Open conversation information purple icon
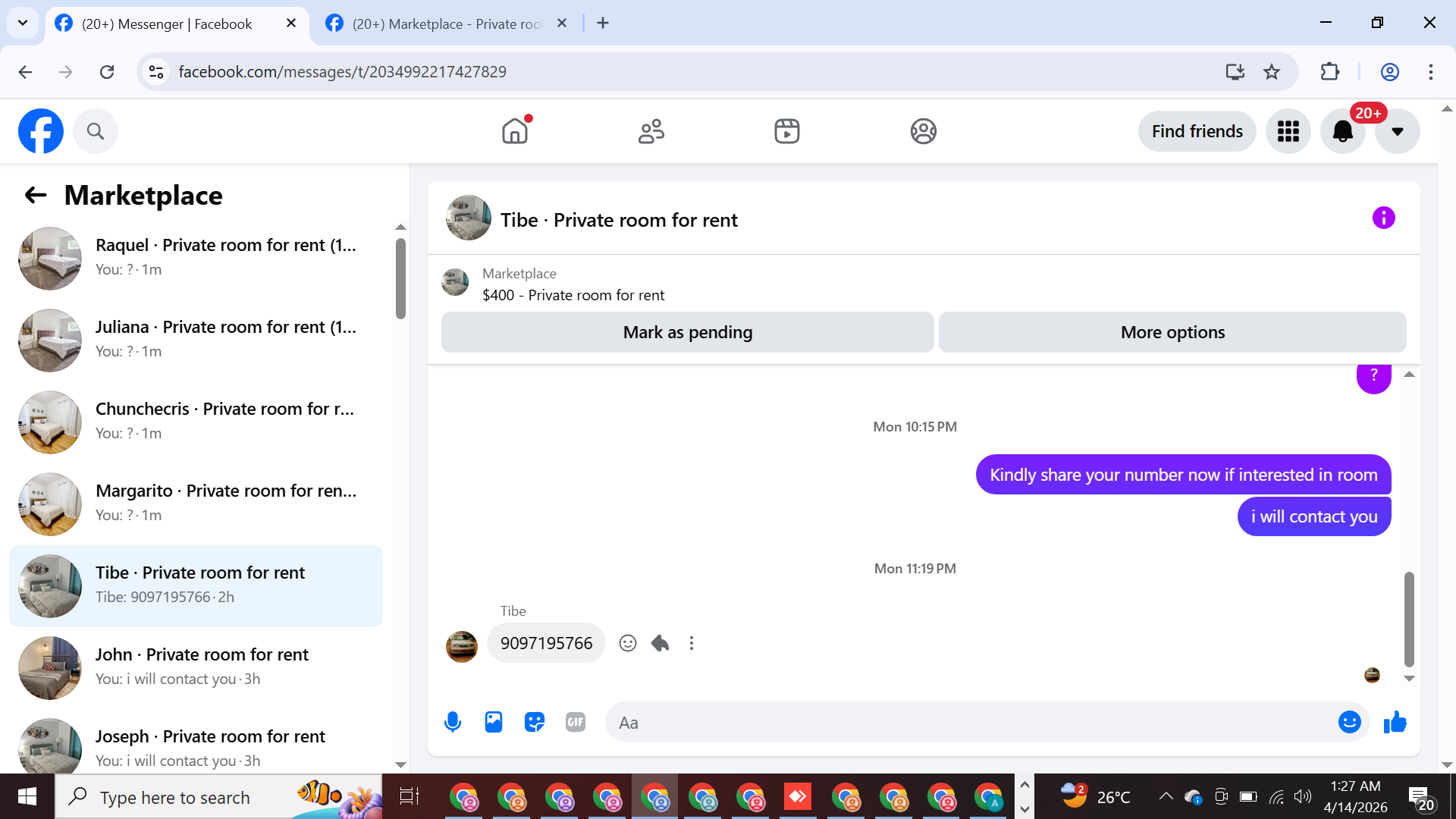Image resolution: width=1456 pixels, height=819 pixels. (x=1383, y=218)
